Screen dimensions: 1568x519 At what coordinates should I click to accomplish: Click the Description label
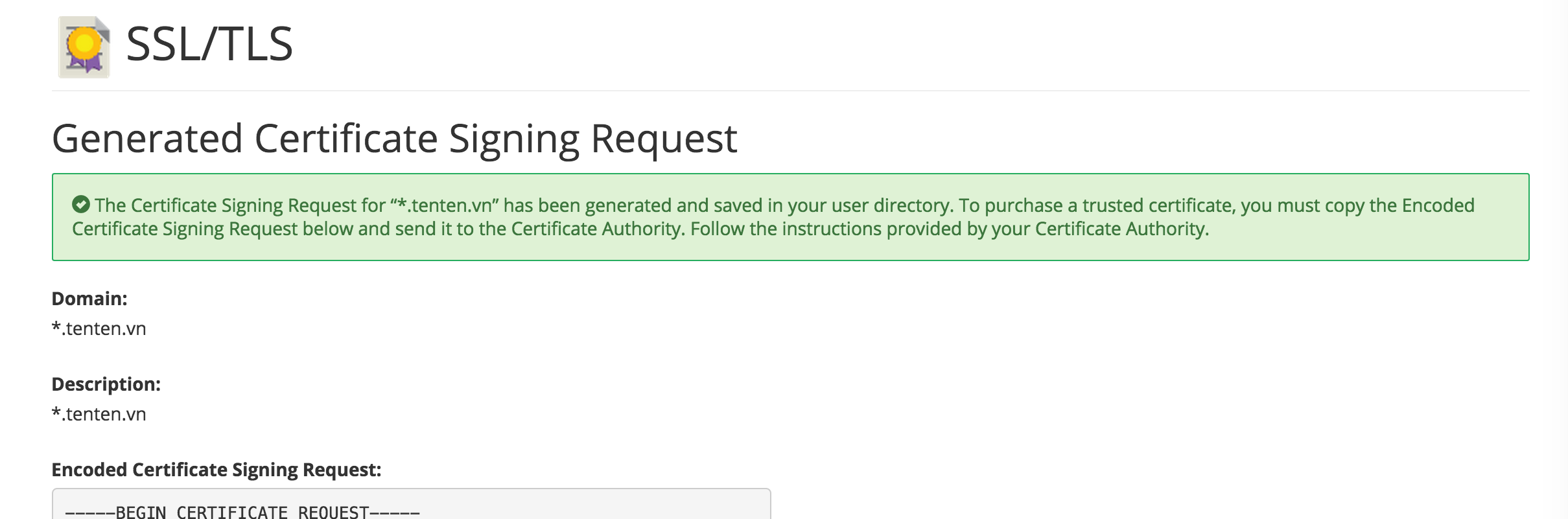[x=106, y=384]
